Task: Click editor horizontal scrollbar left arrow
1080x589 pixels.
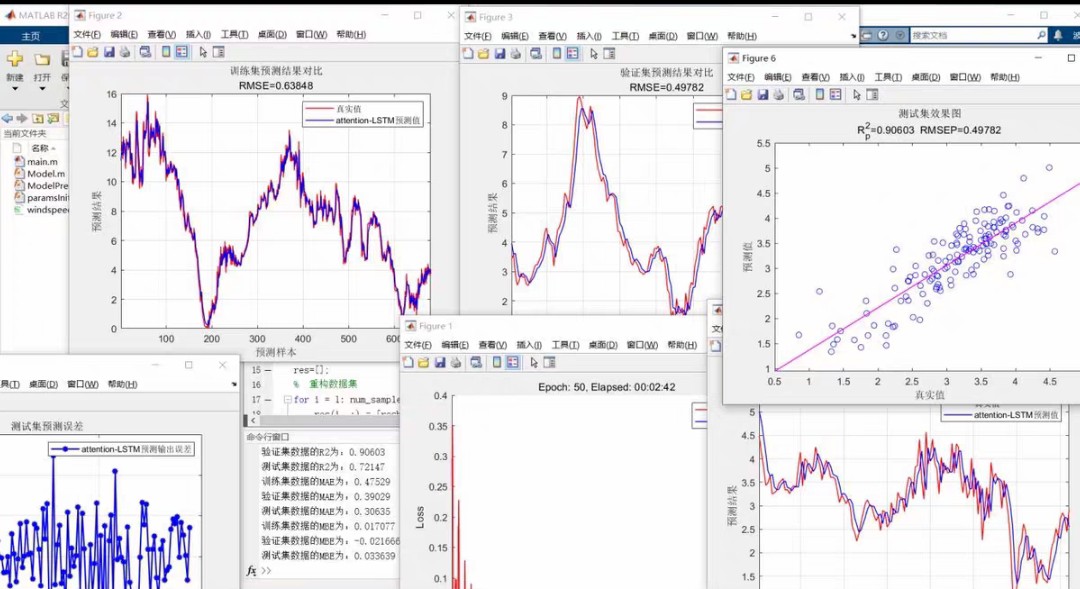Action: (253, 420)
